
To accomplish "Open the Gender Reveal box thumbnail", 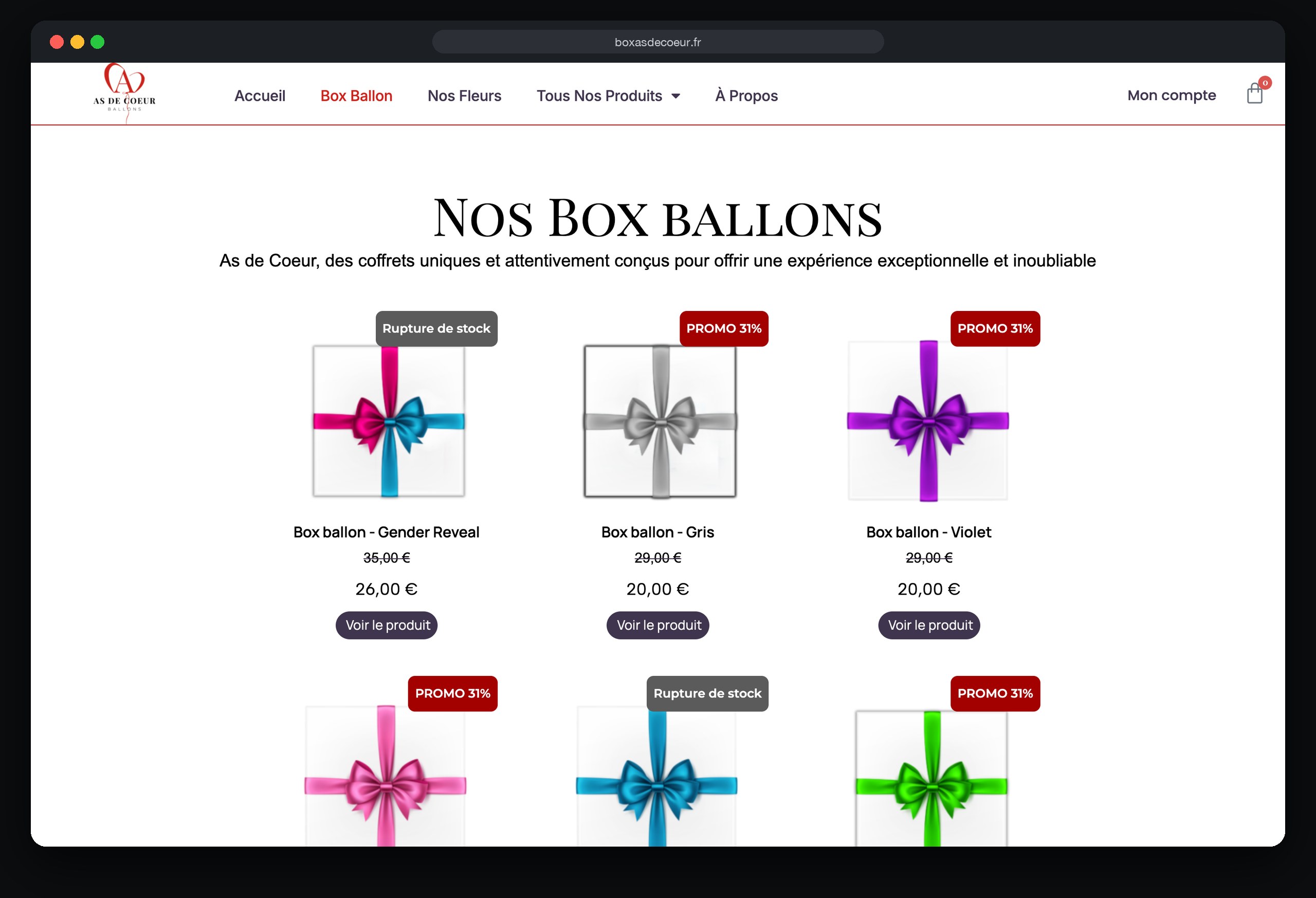I will pyautogui.click(x=389, y=421).
